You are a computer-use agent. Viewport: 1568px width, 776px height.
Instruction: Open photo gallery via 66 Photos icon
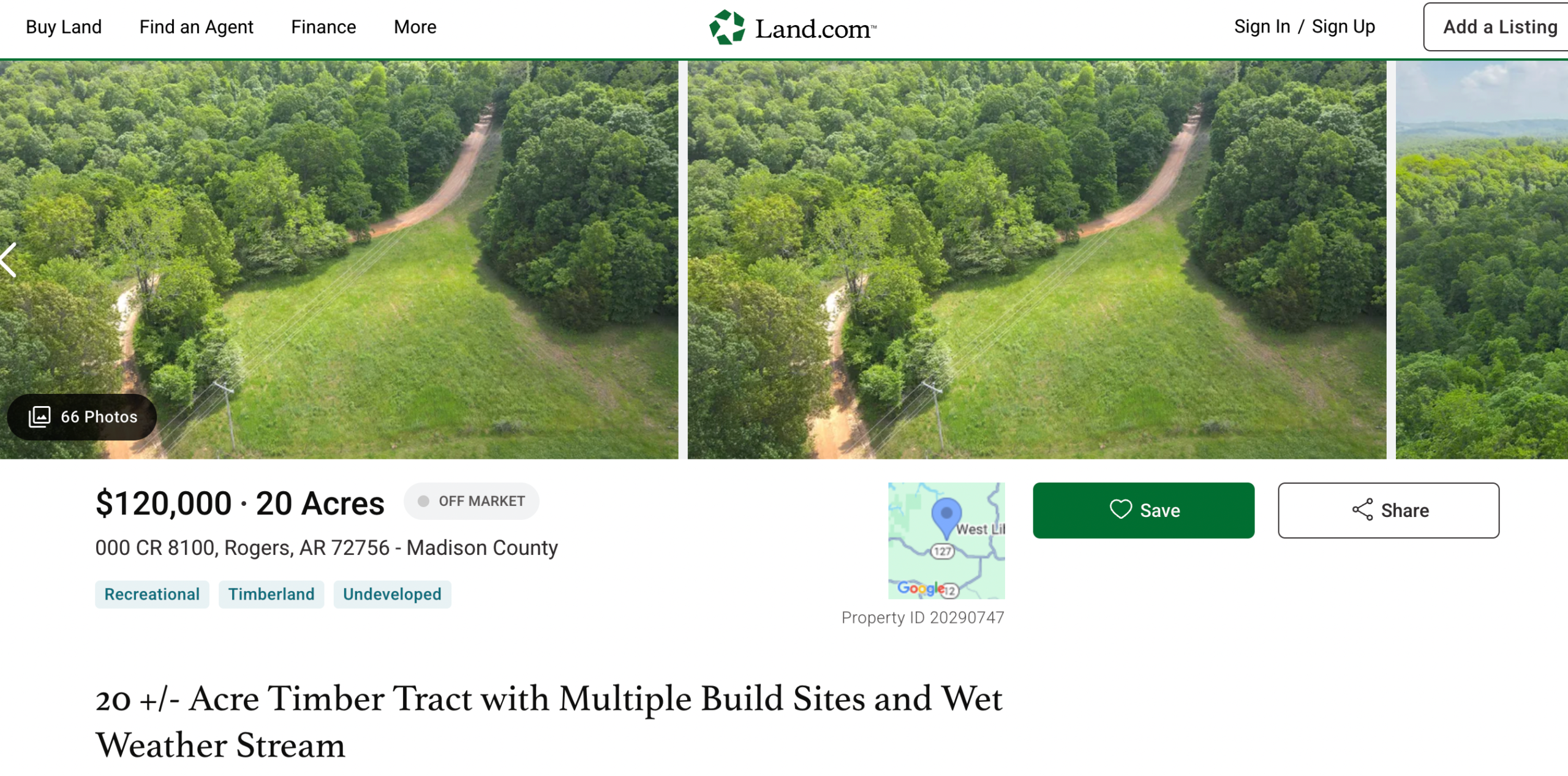coord(40,416)
